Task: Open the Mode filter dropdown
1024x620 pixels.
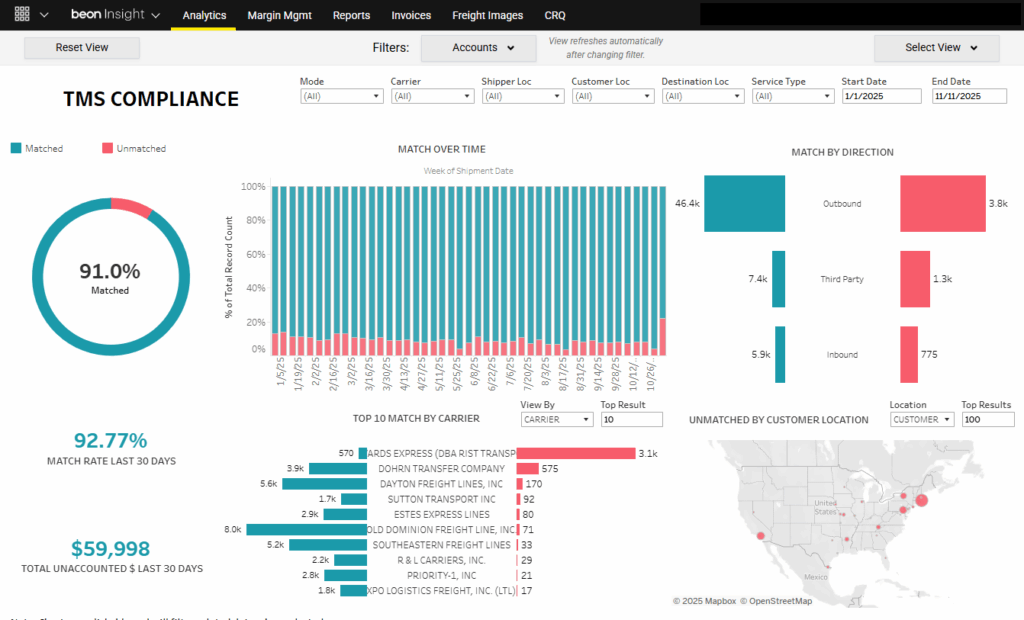Action: [x=340, y=96]
